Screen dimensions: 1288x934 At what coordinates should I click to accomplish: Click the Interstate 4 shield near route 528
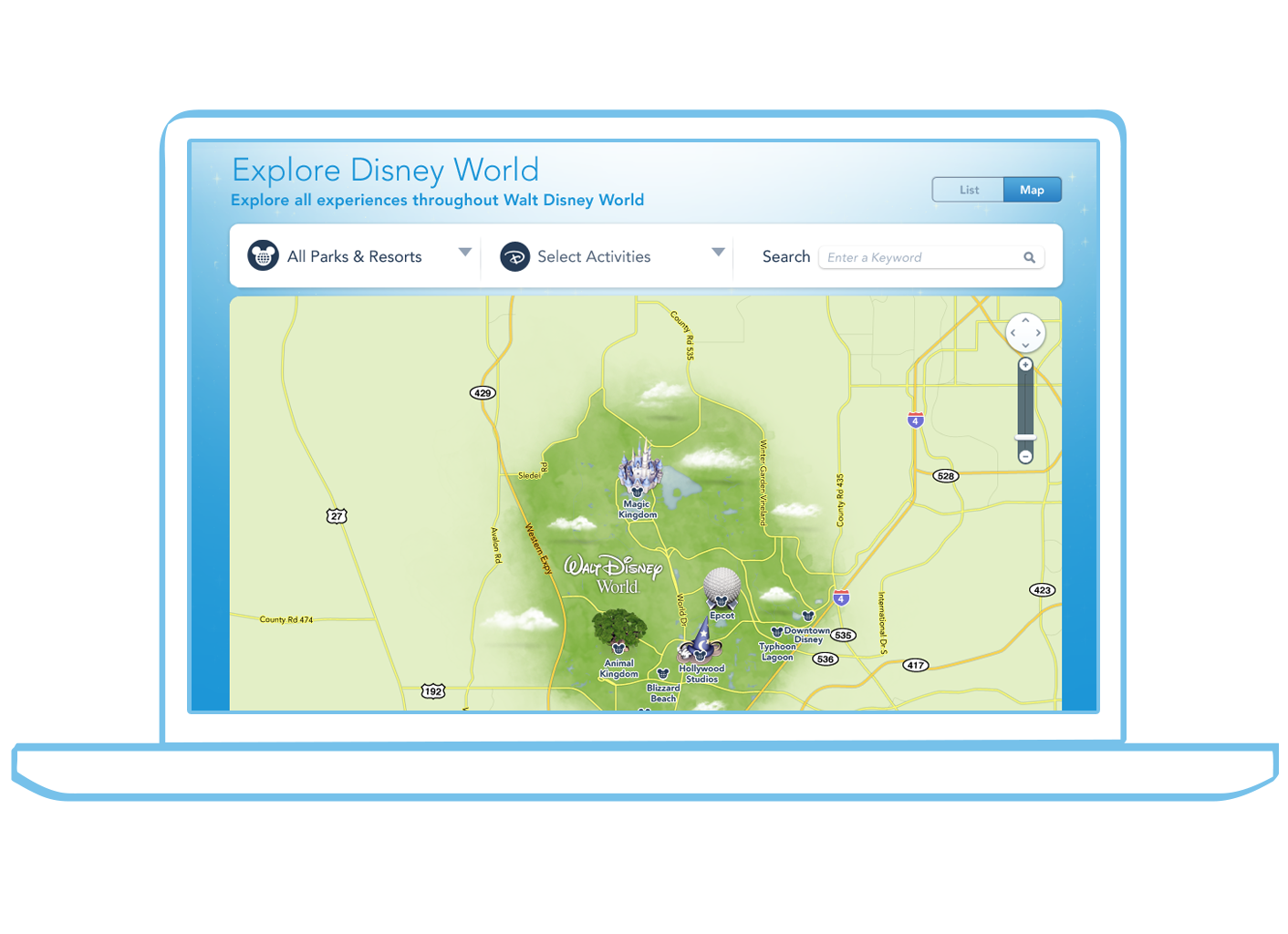point(916,420)
